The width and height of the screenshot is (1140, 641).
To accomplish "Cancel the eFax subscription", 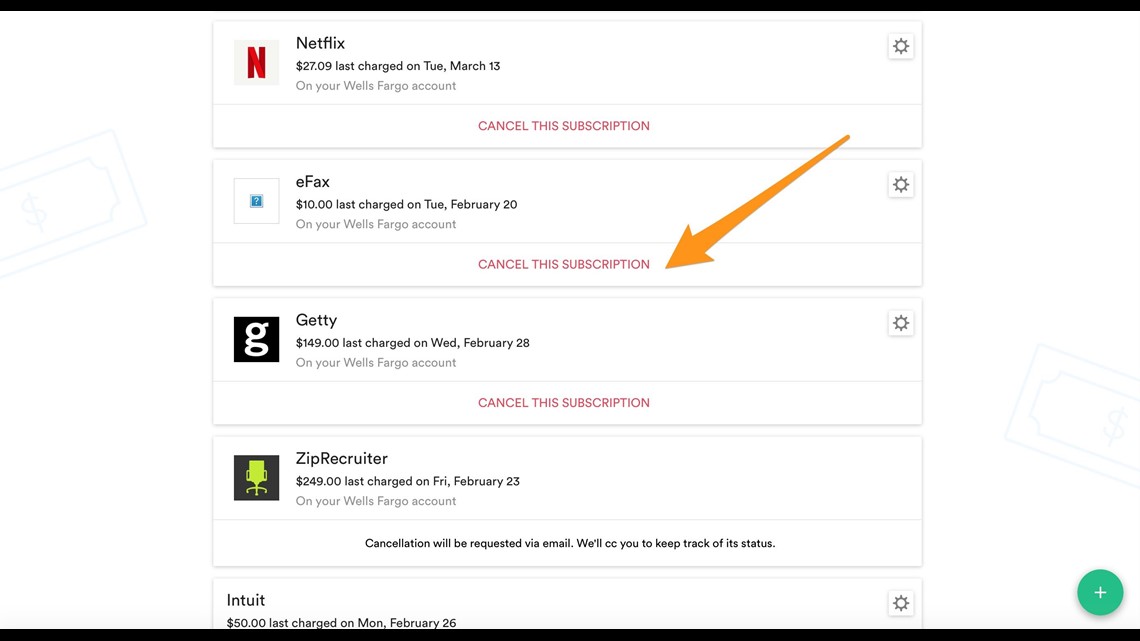I will 563,265.
